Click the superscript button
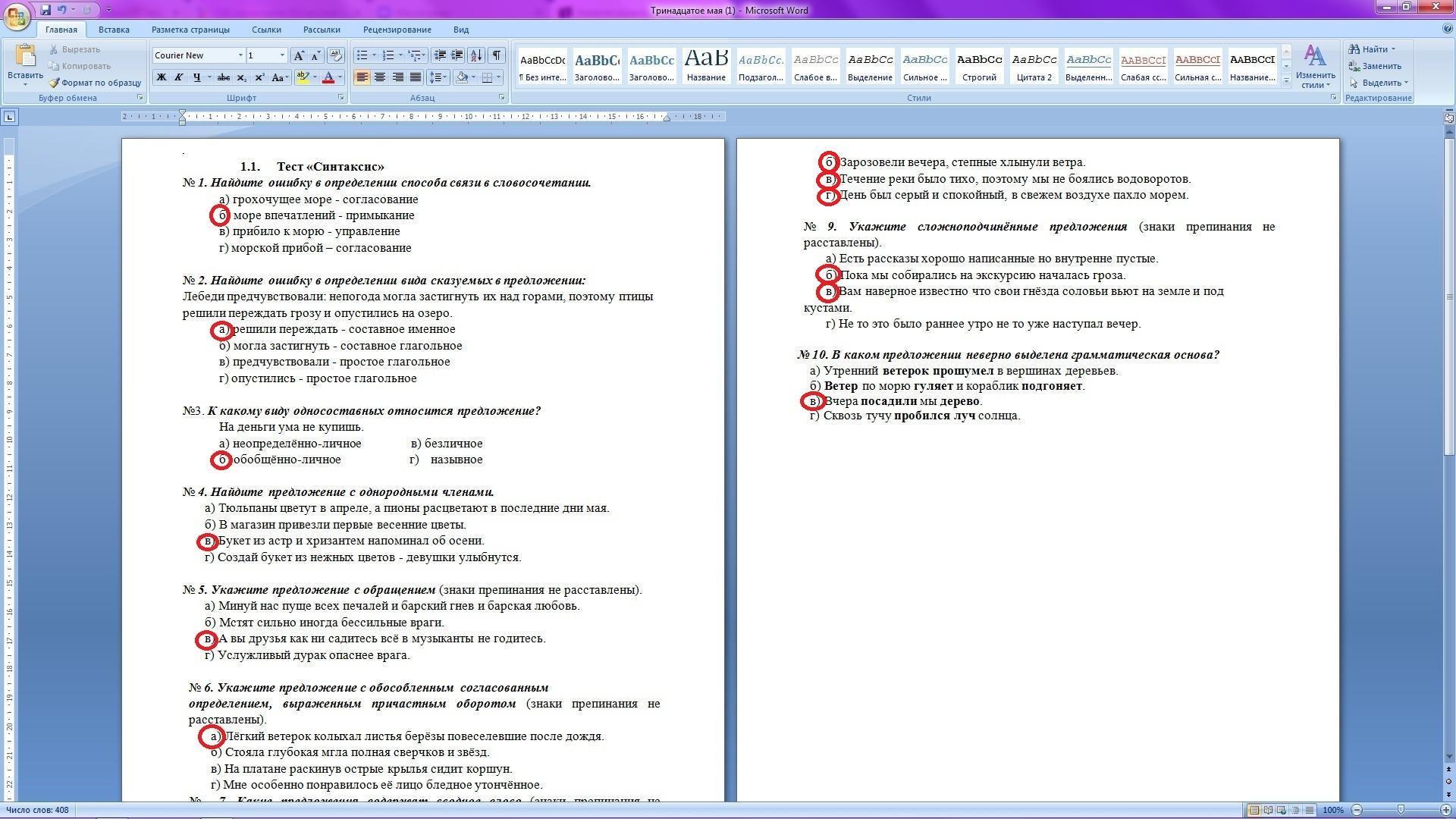 coord(259,77)
